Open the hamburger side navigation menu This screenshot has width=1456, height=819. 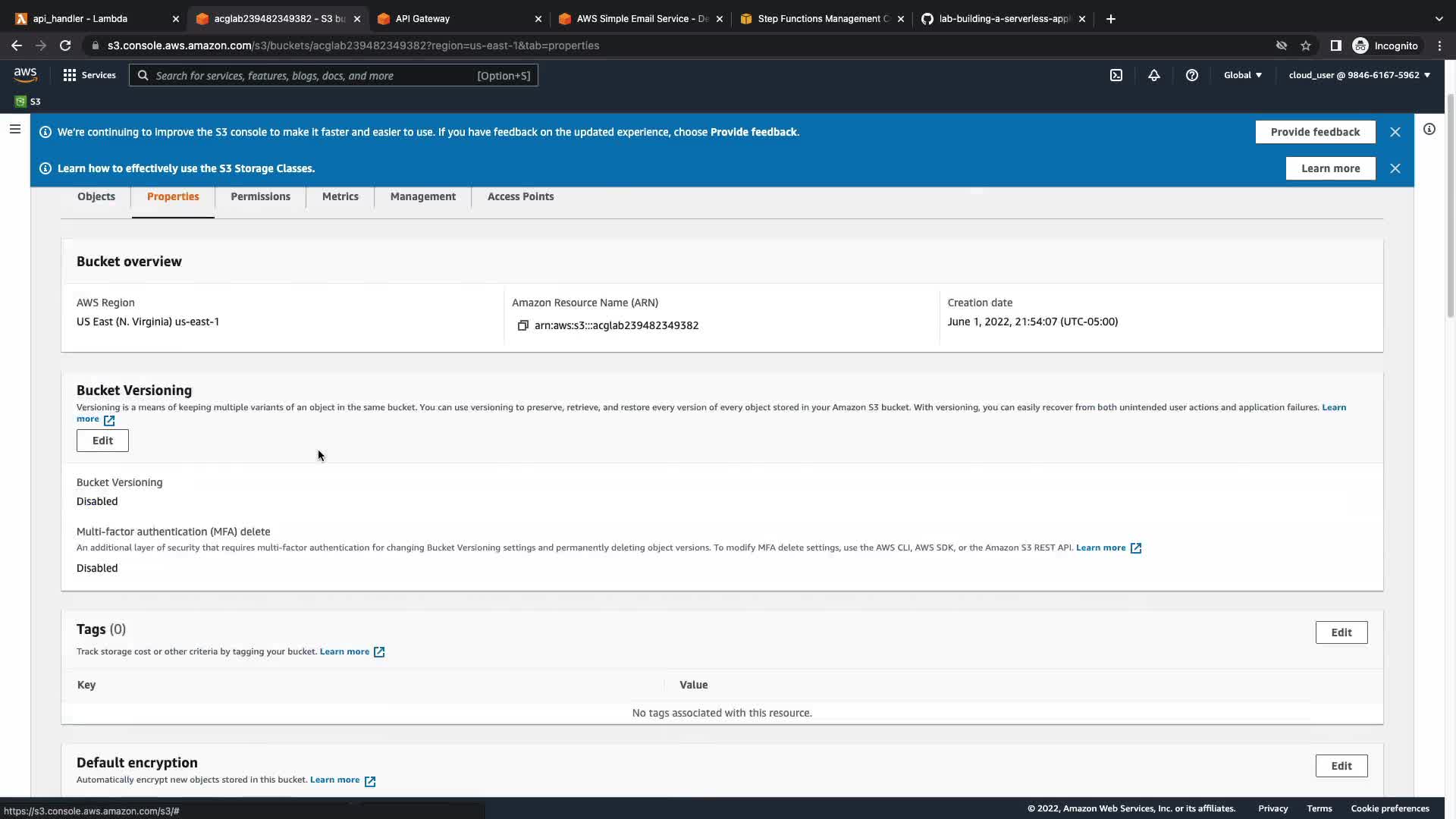coord(14,129)
